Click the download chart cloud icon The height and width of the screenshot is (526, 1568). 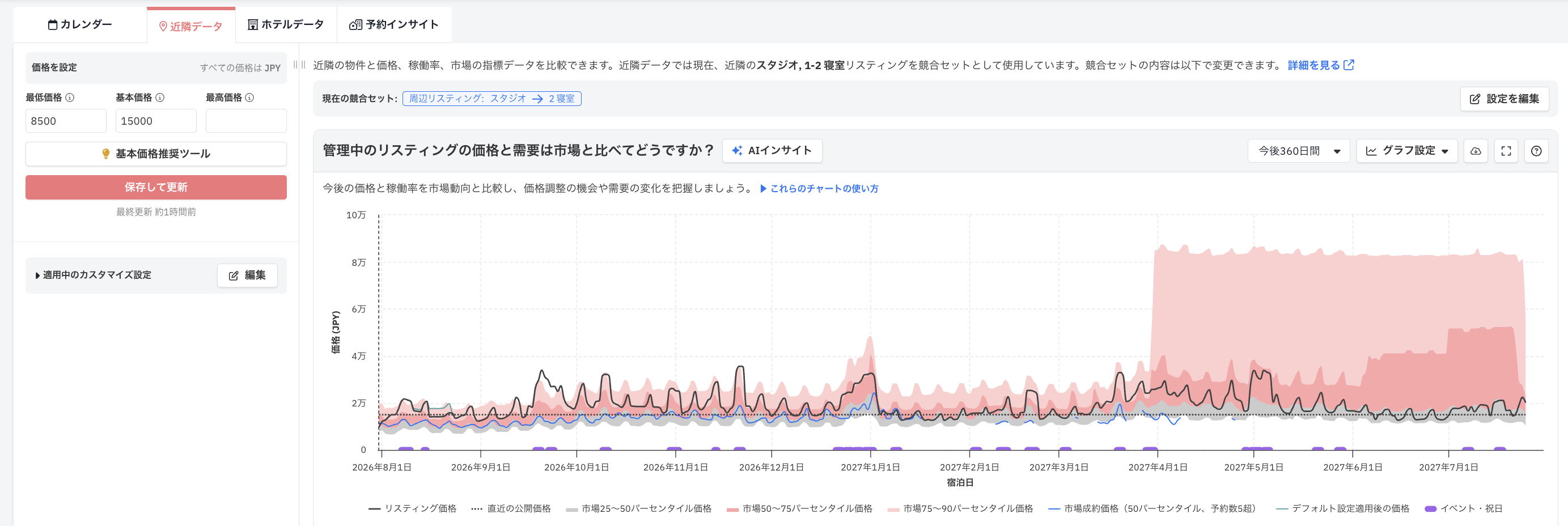point(1476,151)
